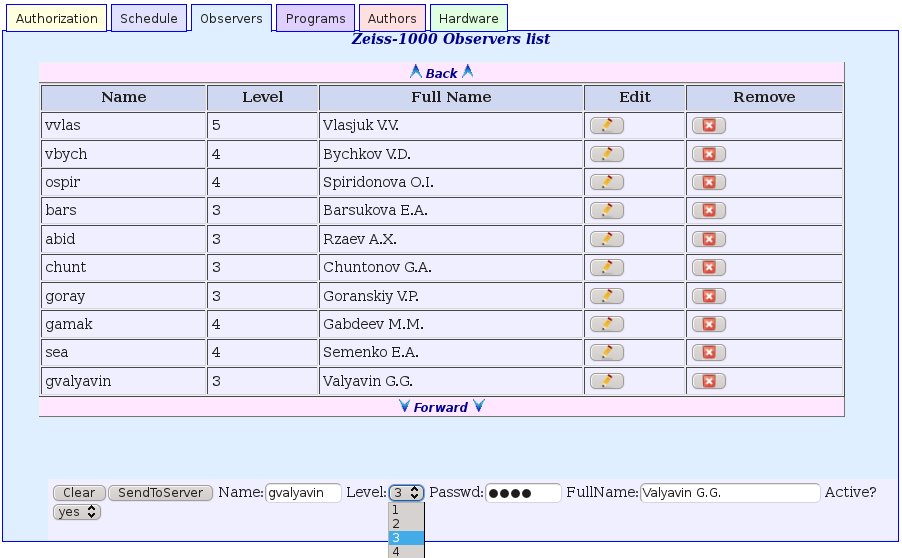Select the 'Barsukova E.A.' cell
The image size is (902, 558).
[x=451, y=211]
